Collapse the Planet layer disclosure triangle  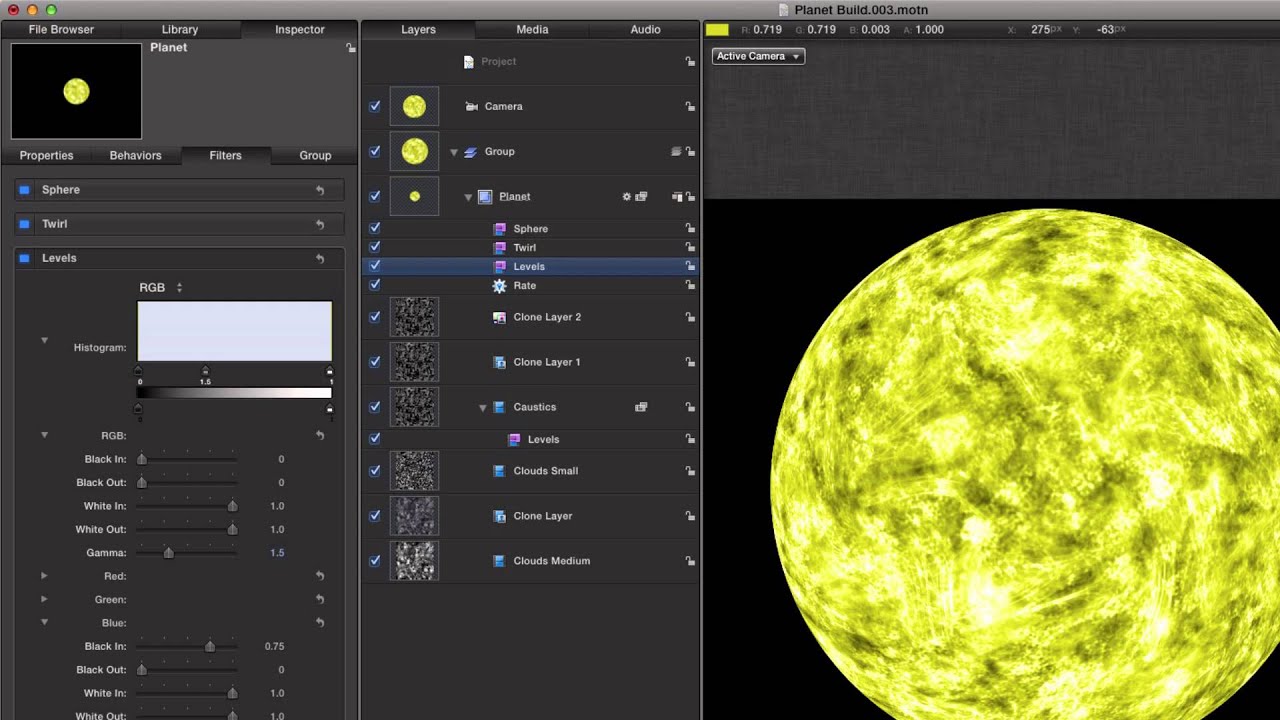click(x=468, y=197)
